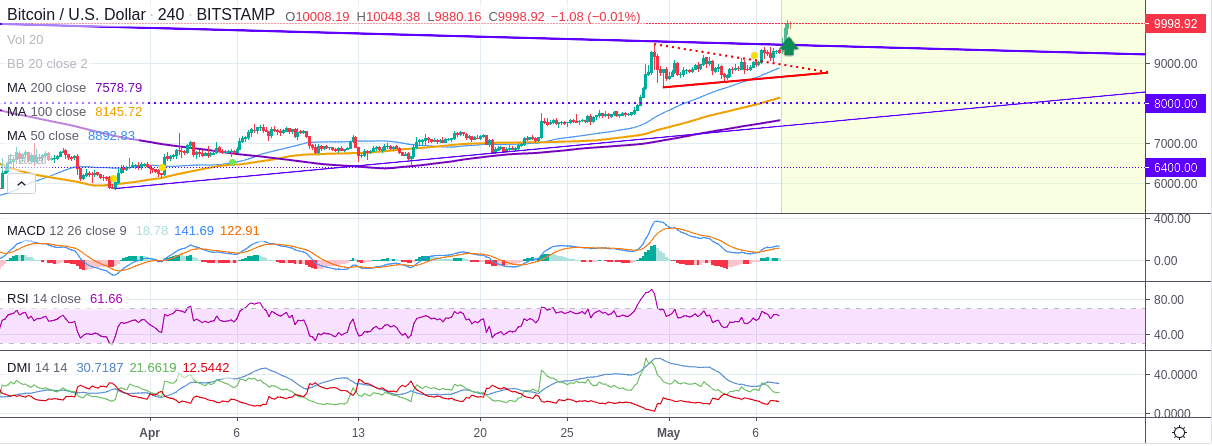
Task: Select the RSI 14 close legend
Action: tap(43, 298)
